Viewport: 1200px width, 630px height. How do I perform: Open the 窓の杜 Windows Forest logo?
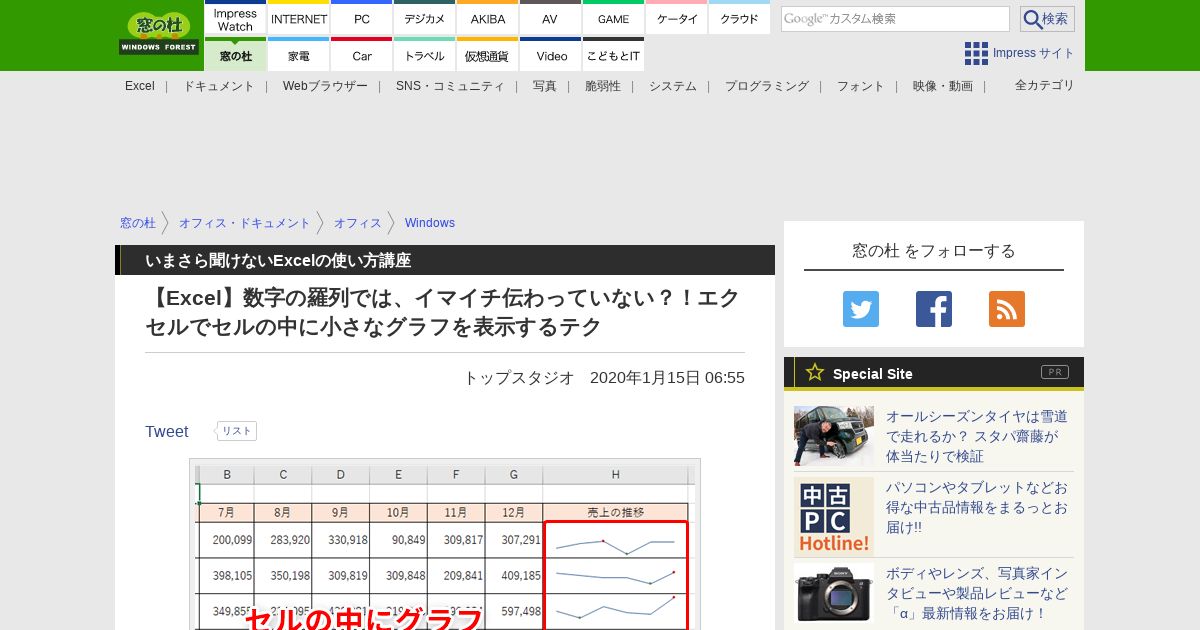159,34
